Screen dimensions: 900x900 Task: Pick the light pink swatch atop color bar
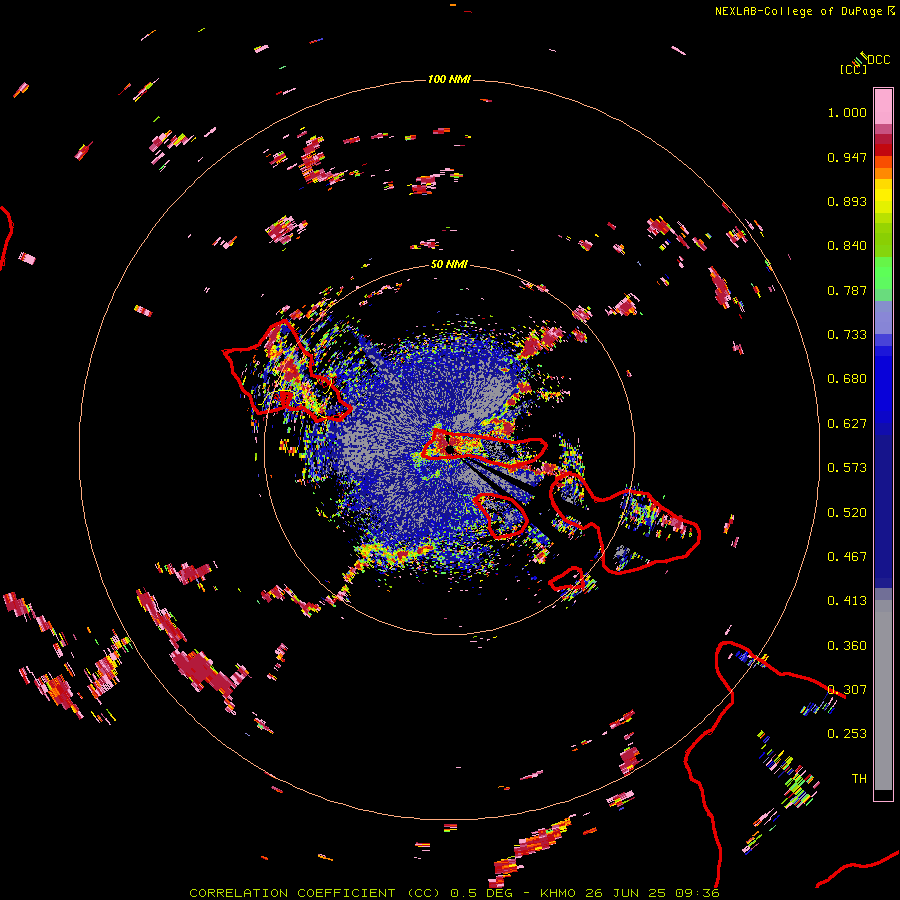883,106
